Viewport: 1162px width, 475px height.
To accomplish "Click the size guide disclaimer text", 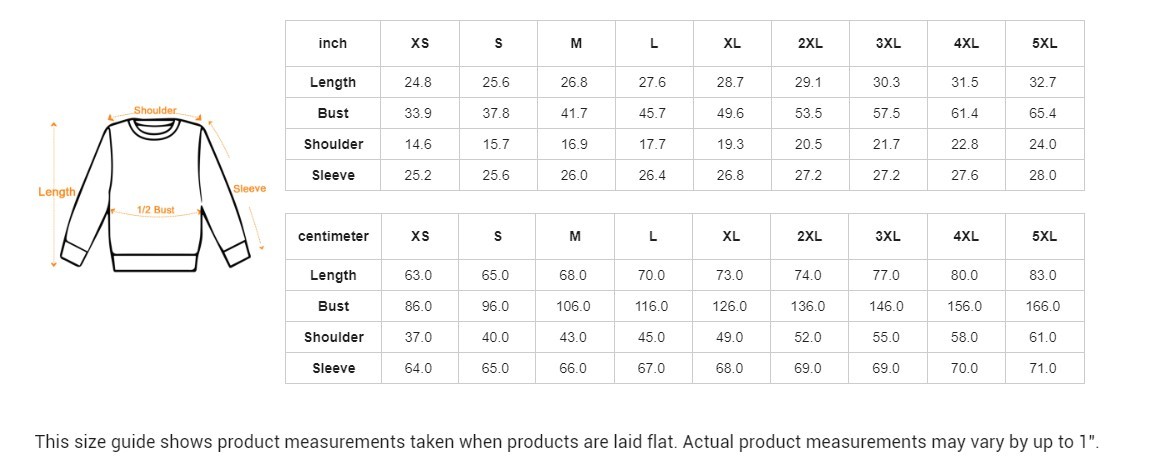I will coord(568,442).
